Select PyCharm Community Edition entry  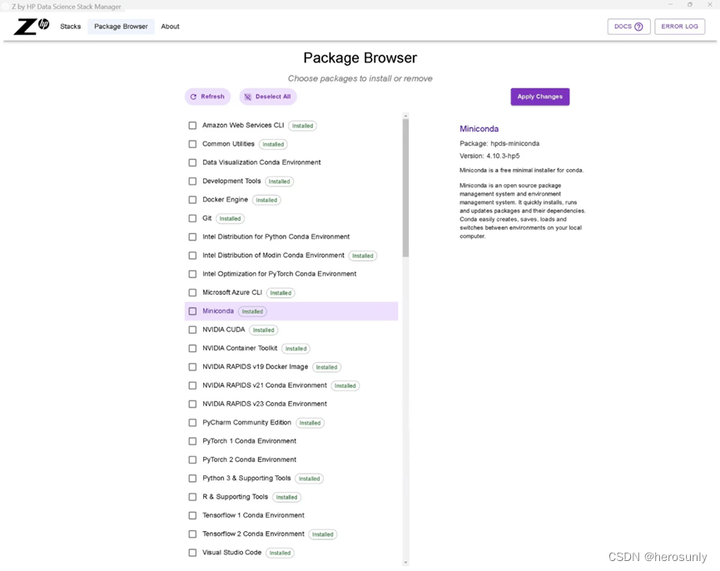(247, 423)
